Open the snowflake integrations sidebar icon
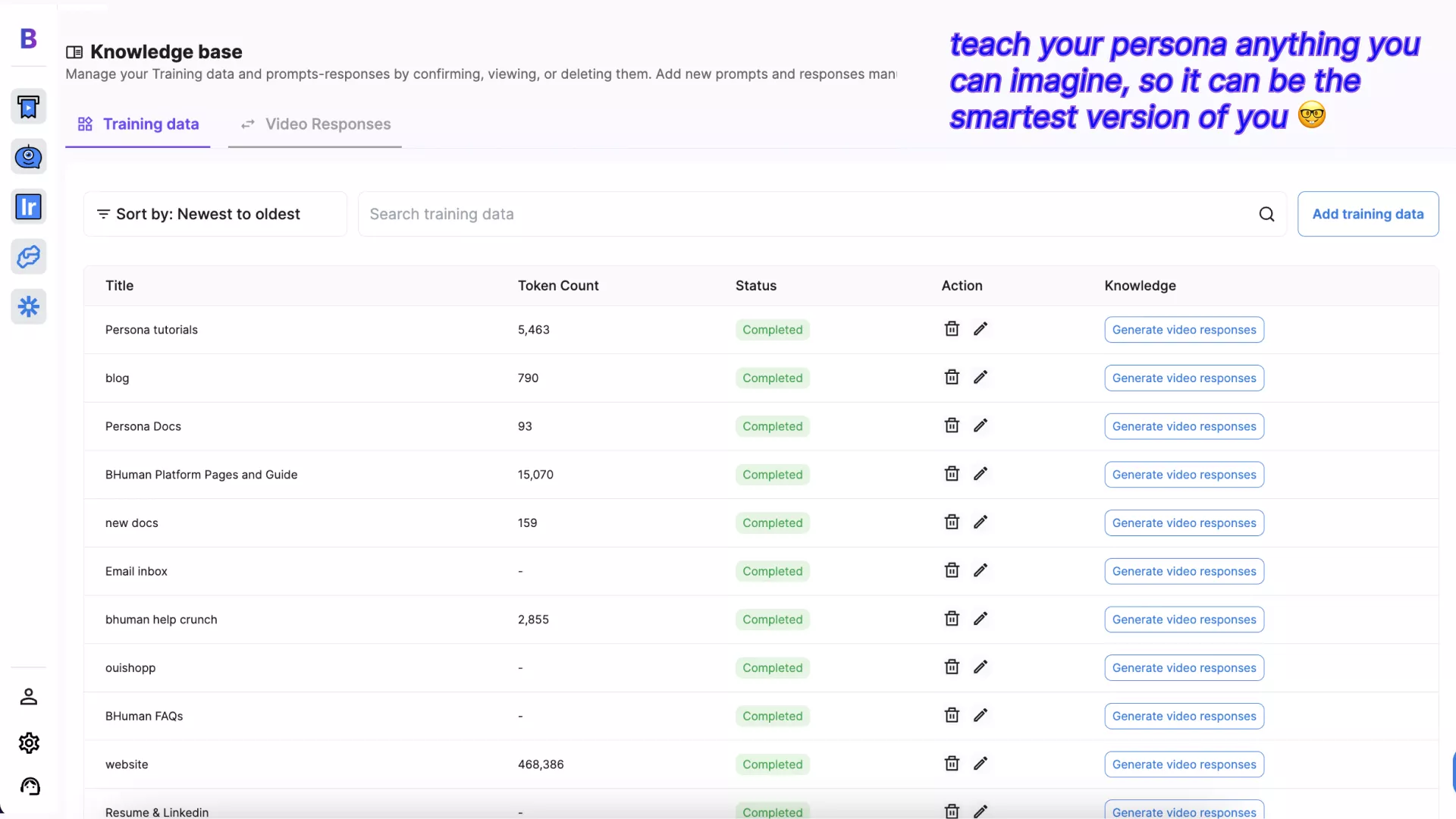Viewport: 1456px width, 819px height. pyautogui.click(x=28, y=306)
